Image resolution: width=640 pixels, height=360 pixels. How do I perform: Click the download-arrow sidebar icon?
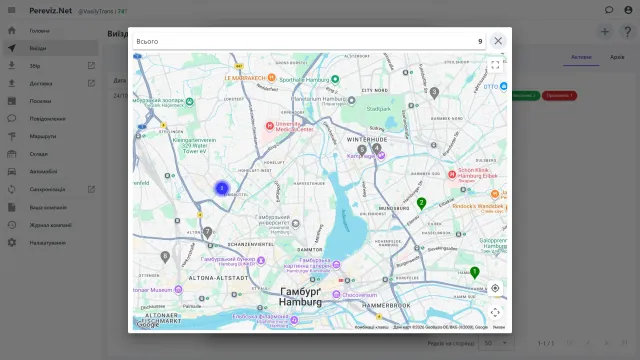click(12, 66)
